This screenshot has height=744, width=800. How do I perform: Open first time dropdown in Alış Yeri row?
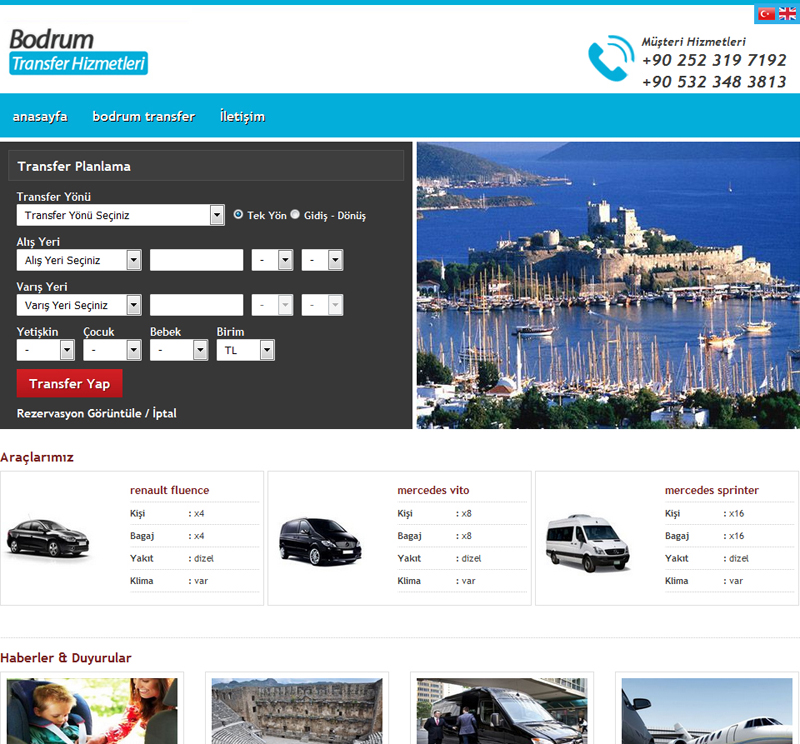coord(272,260)
